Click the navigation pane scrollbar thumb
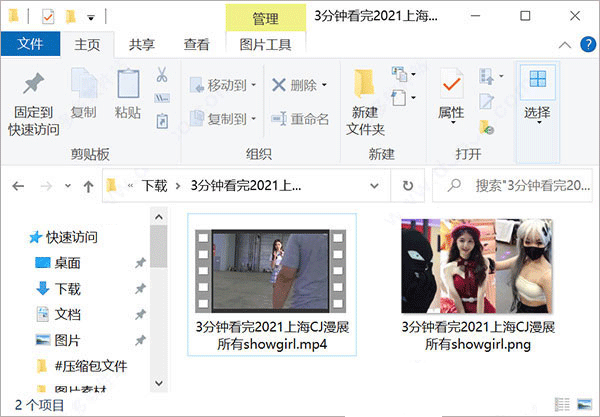This screenshot has width=600, height=417. point(159,246)
